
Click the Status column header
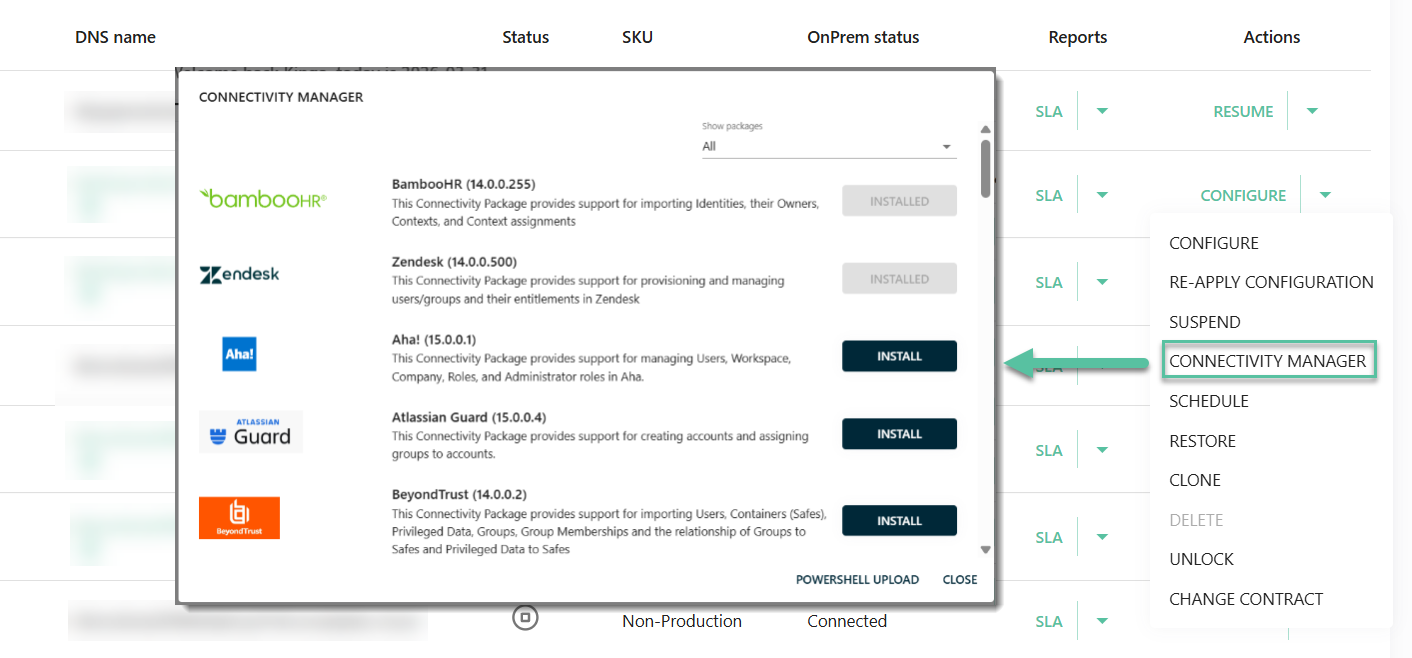[525, 37]
